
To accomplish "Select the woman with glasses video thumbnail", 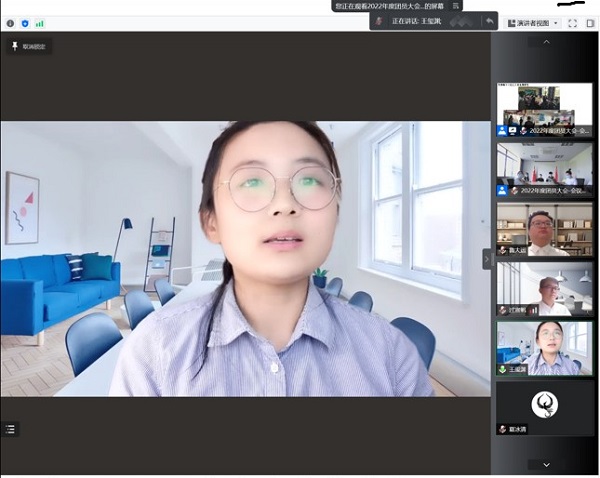I will (545, 348).
